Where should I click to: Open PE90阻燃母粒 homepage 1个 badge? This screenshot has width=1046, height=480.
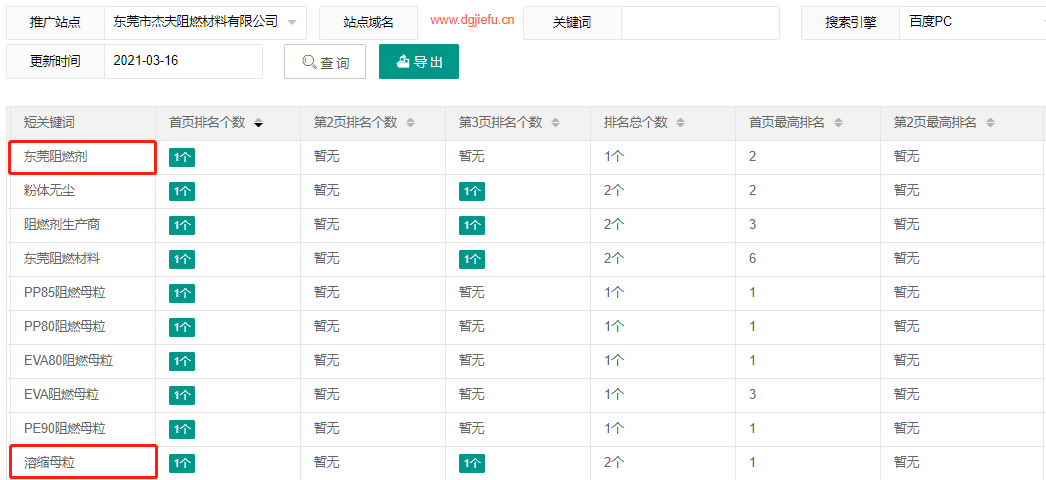point(182,429)
